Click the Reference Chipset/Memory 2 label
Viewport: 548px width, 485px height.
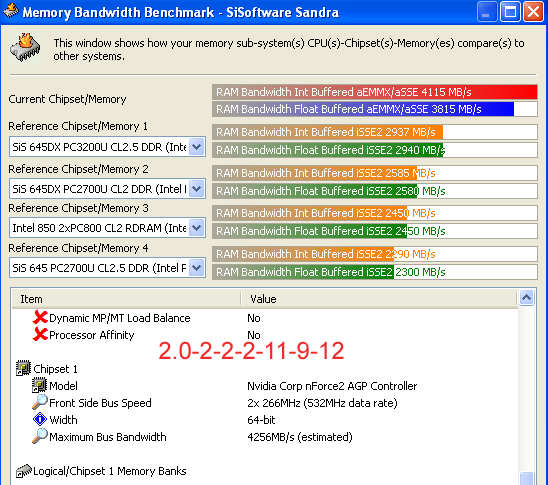[78, 169]
